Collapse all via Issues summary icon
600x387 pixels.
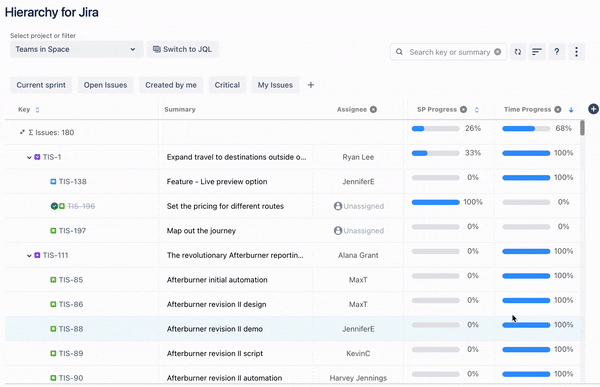tap(22, 132)
